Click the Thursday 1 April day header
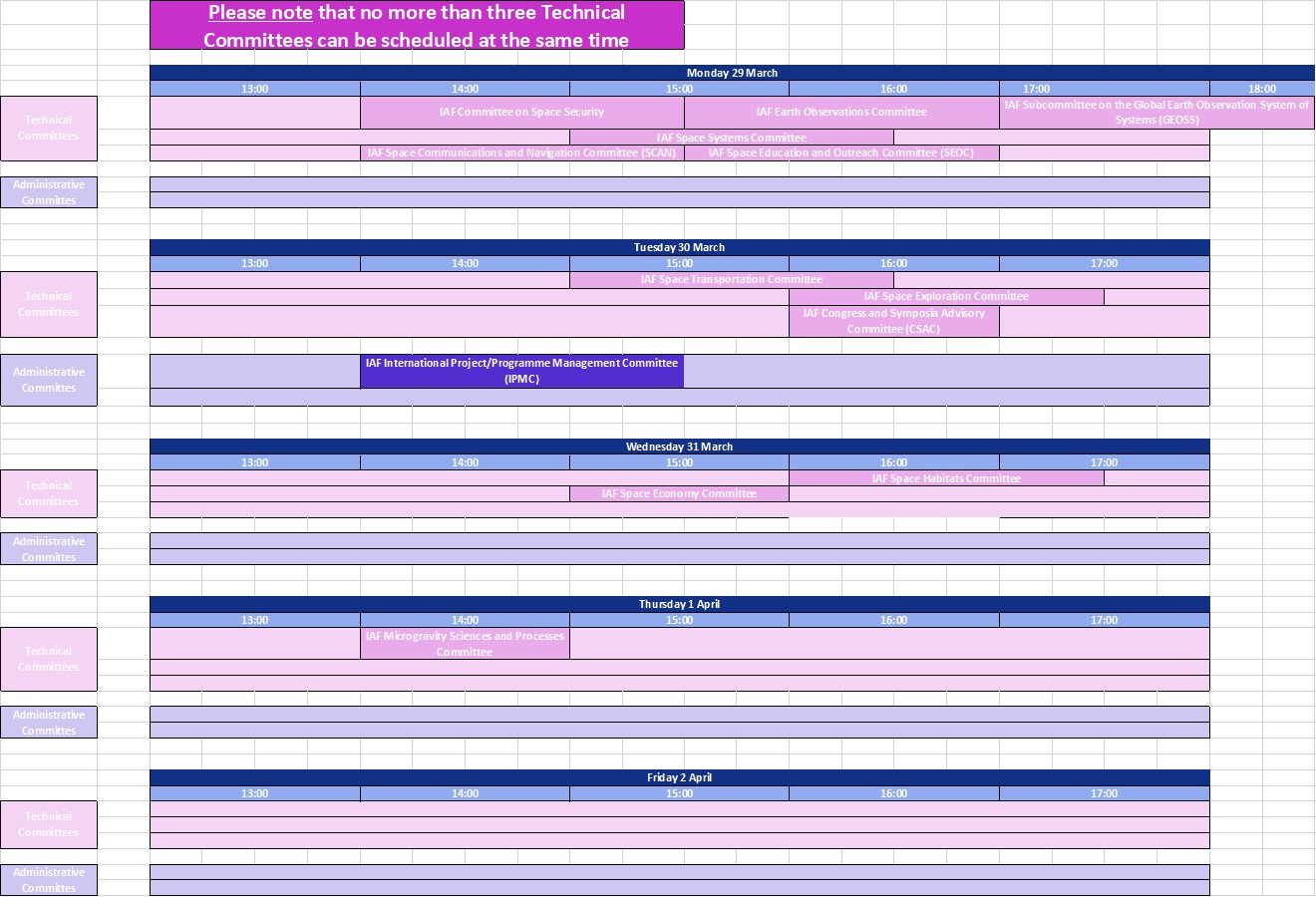The image size is (1316, 897). pyautogui.click(x=680, y=604)
